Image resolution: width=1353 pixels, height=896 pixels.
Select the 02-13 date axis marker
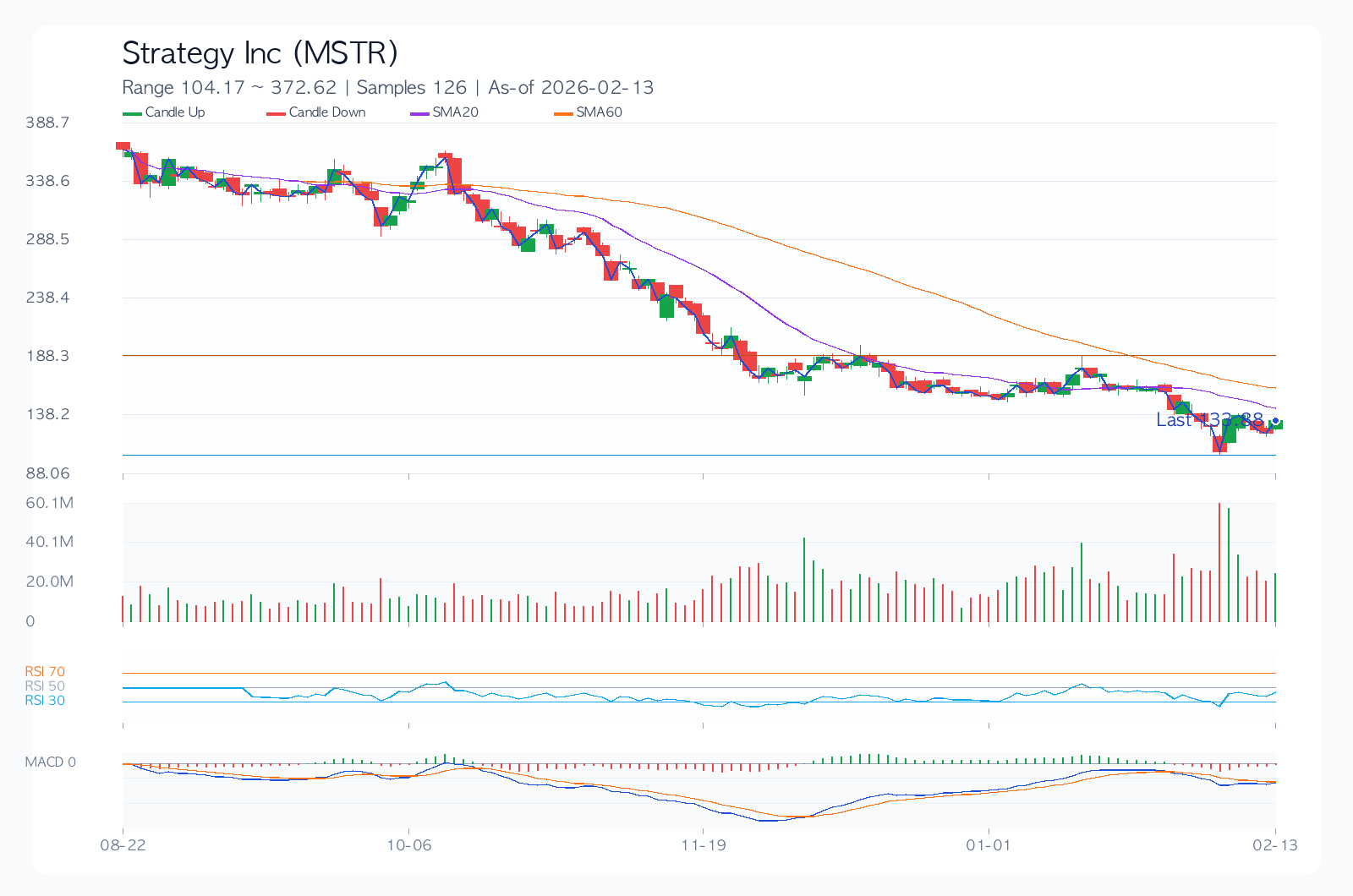coord(1274,844)
